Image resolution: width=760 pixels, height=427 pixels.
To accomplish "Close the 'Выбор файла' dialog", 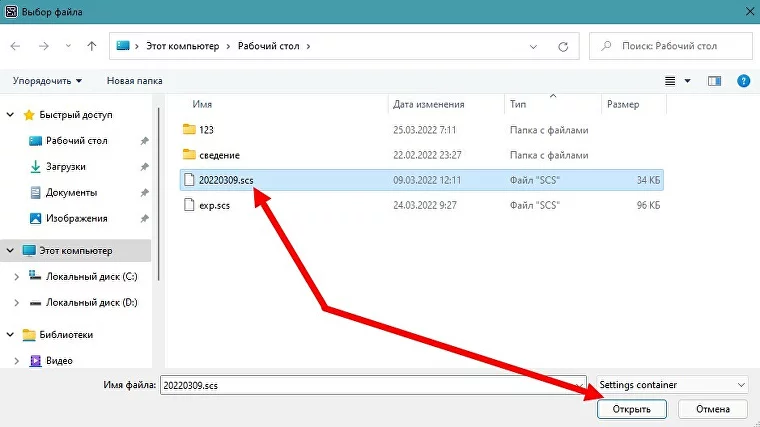I will tap(749, 11).
